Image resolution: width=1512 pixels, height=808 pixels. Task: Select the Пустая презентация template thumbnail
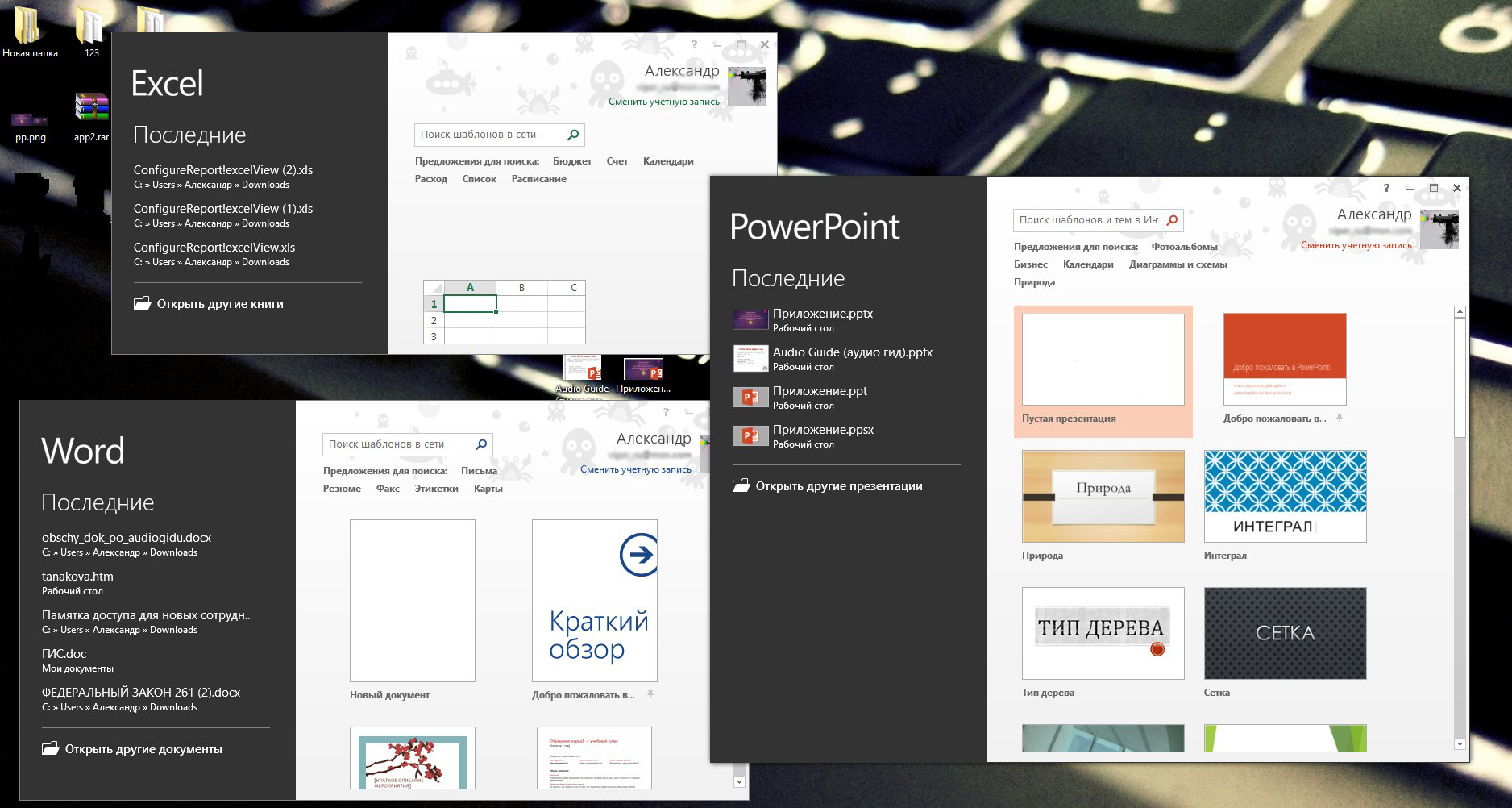pyautogui.click(x=1103, y=360)
